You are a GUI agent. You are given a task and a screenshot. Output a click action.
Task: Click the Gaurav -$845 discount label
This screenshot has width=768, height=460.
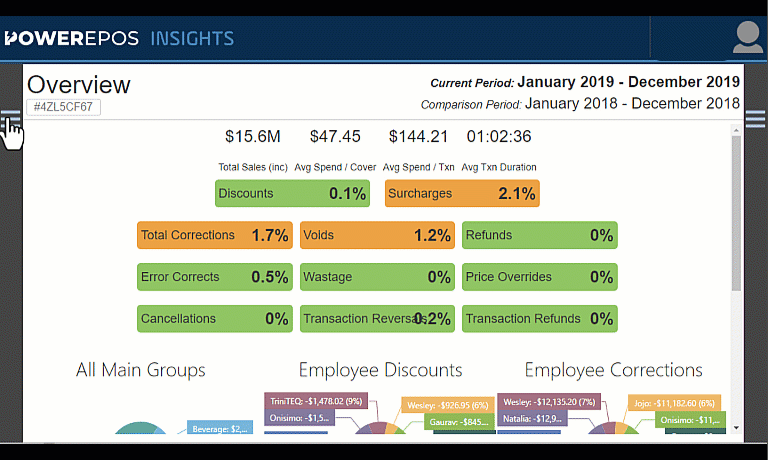pos(458,422)
